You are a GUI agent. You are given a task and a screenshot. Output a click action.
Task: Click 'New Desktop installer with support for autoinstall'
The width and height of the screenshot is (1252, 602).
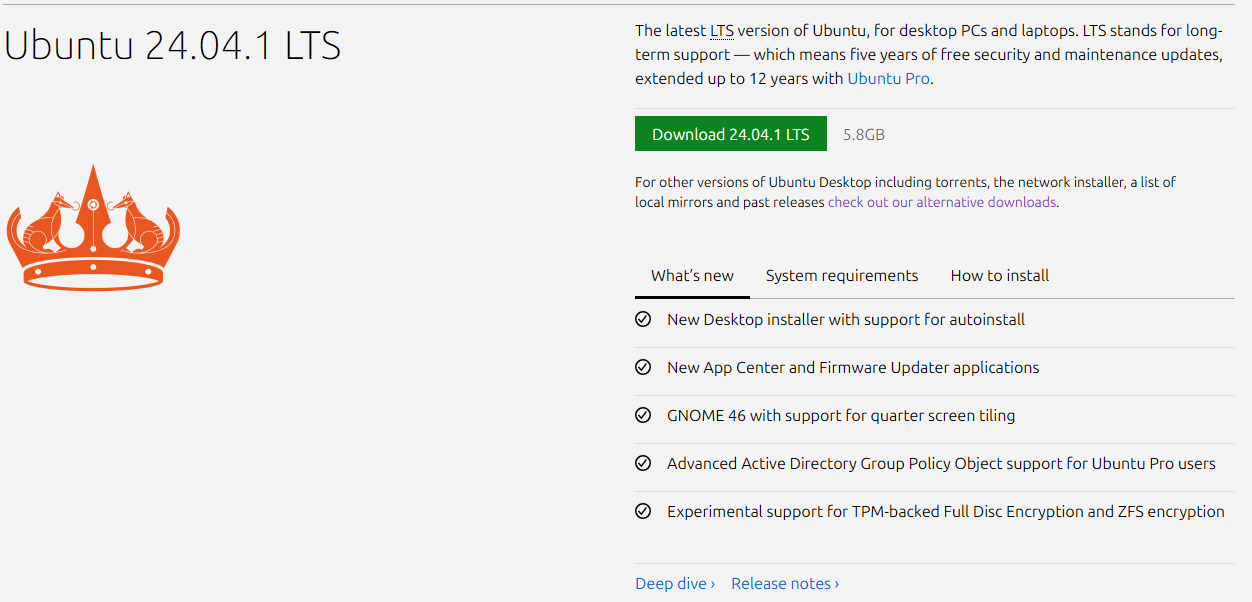point(846,320)
